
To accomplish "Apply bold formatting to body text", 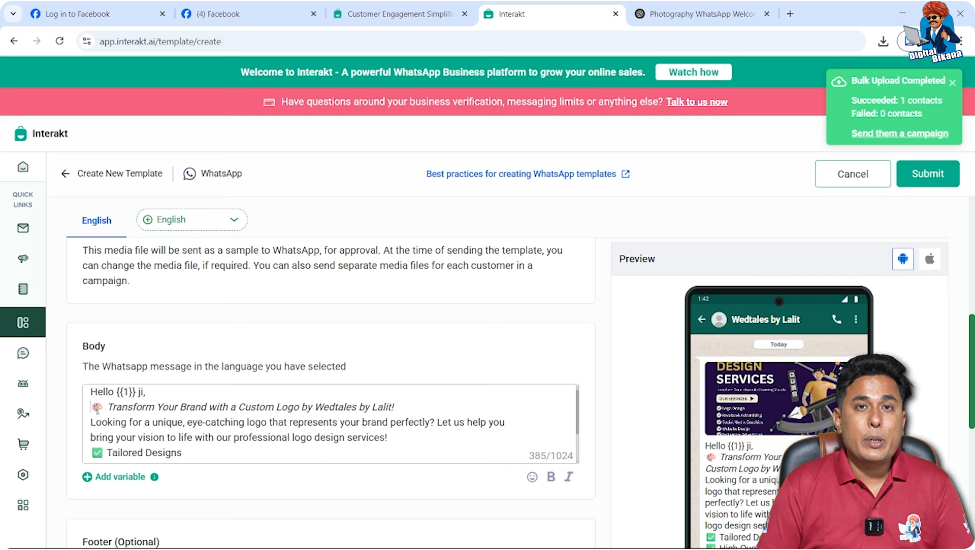I will pos(551,477).
